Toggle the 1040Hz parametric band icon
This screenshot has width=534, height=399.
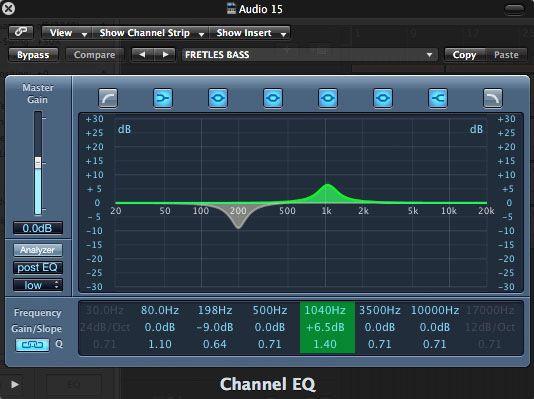click(328, 98)
